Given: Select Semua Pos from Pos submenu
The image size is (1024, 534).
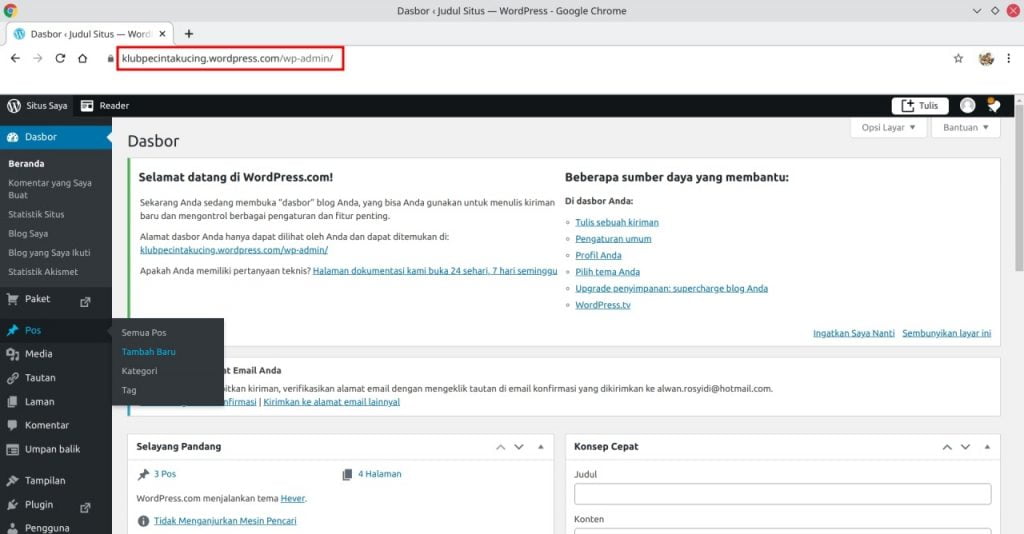Looking at the screenshot, I should (x=144, y=333).
